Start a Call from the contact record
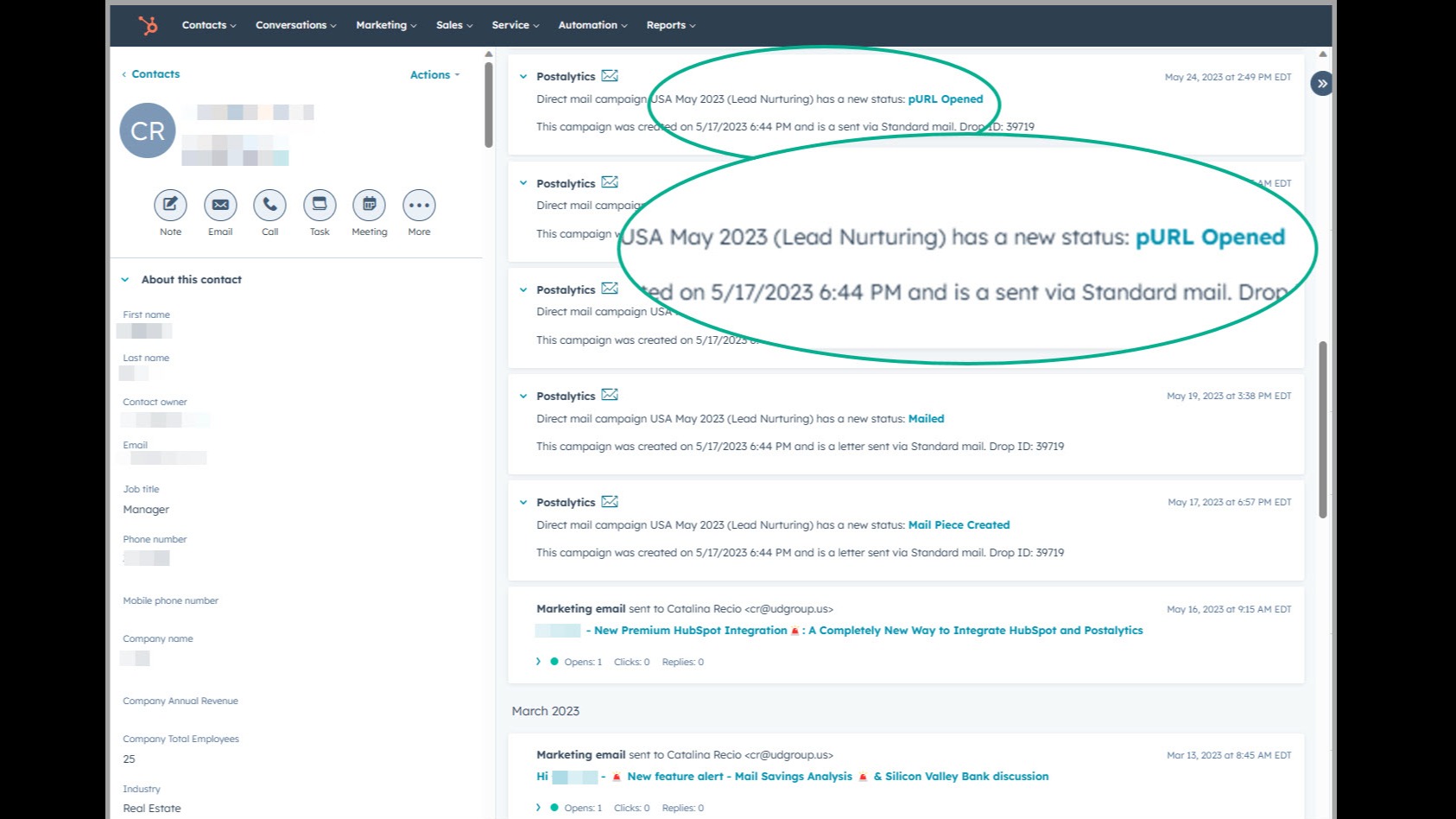This screenshot has height=819, width=1456. point(269,206)
